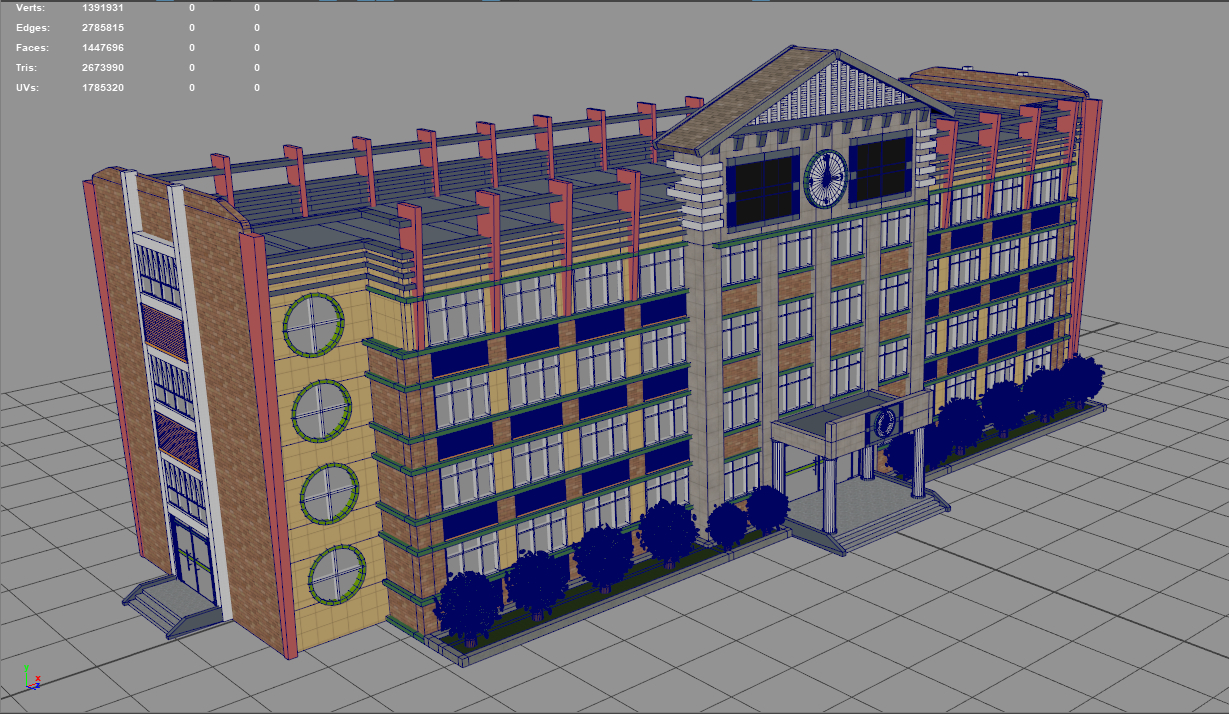Click the green Y axis label on the origin gizmo

click(26, 667)
